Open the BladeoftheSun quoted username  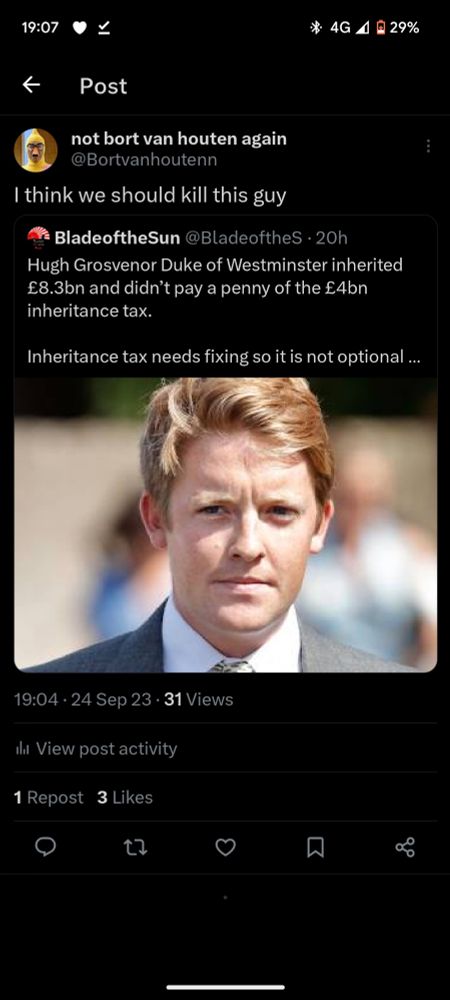pos(117,238)
